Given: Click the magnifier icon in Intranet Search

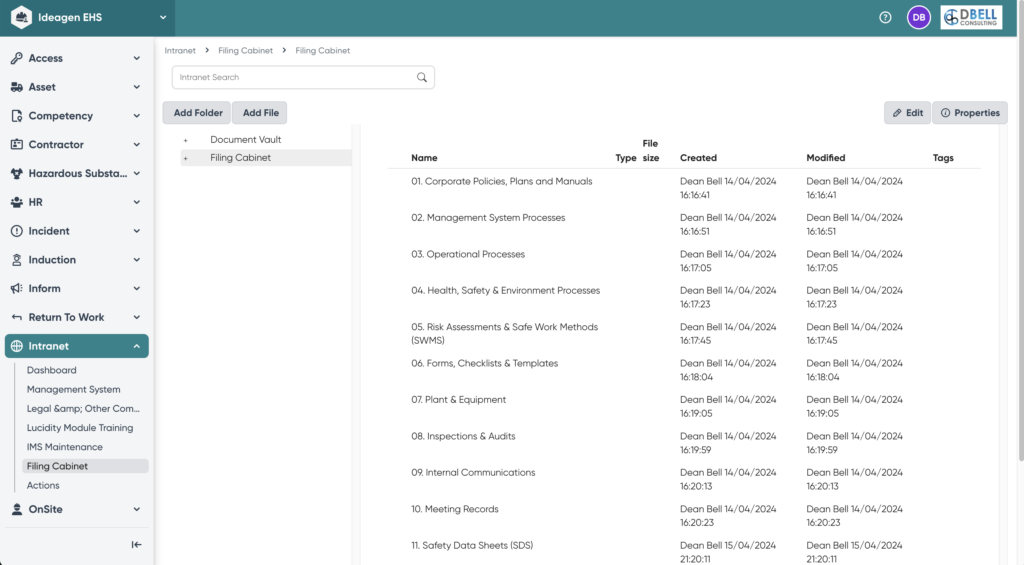Looking at the screenshot, I should coord(422,77).
